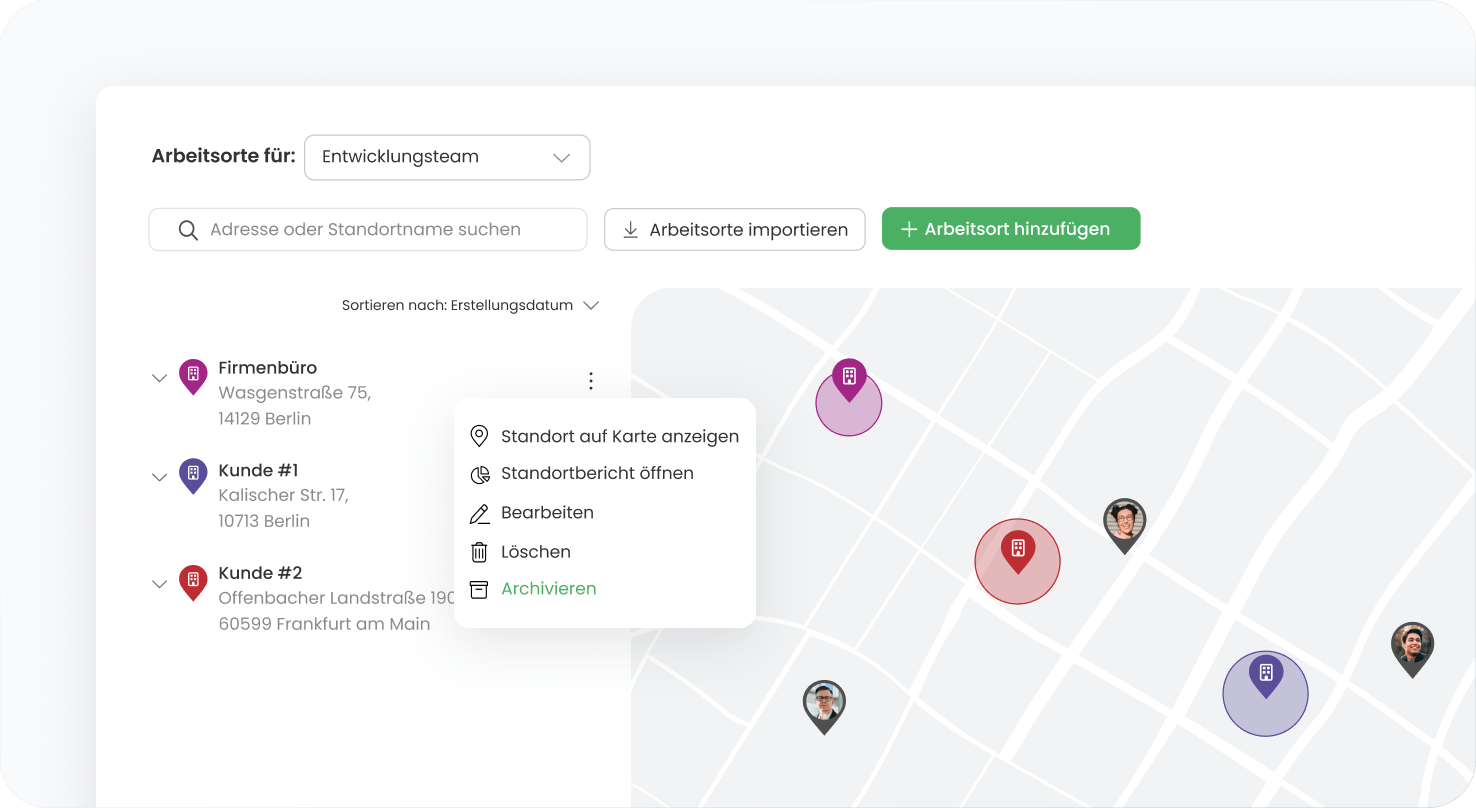Expand the Firmenbüro entry chevron
Image resolution: width=1476 pixels, height=808 pixels.
pyautogui.click(x=159, y=378)
